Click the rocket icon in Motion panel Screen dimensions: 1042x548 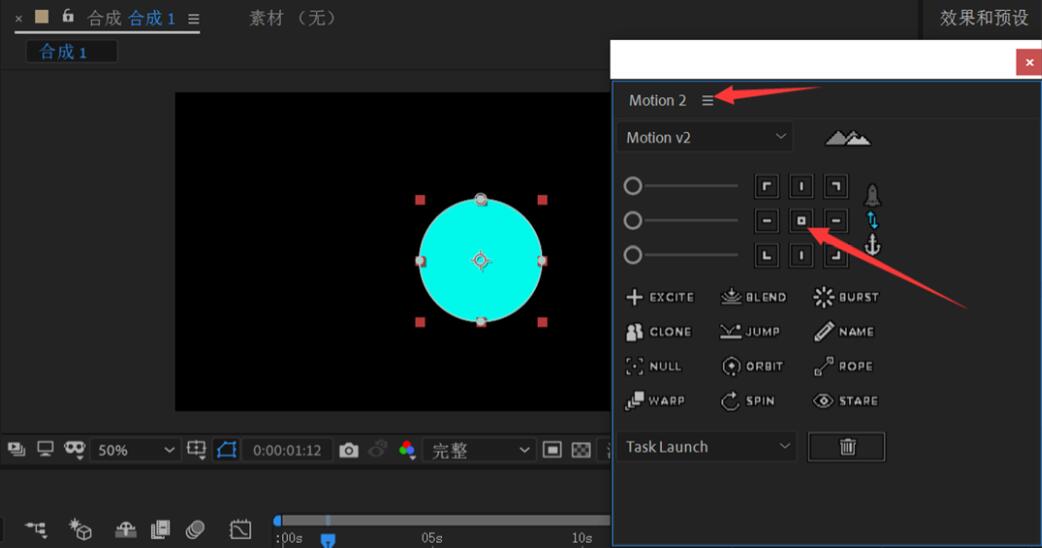pos(872,195)
